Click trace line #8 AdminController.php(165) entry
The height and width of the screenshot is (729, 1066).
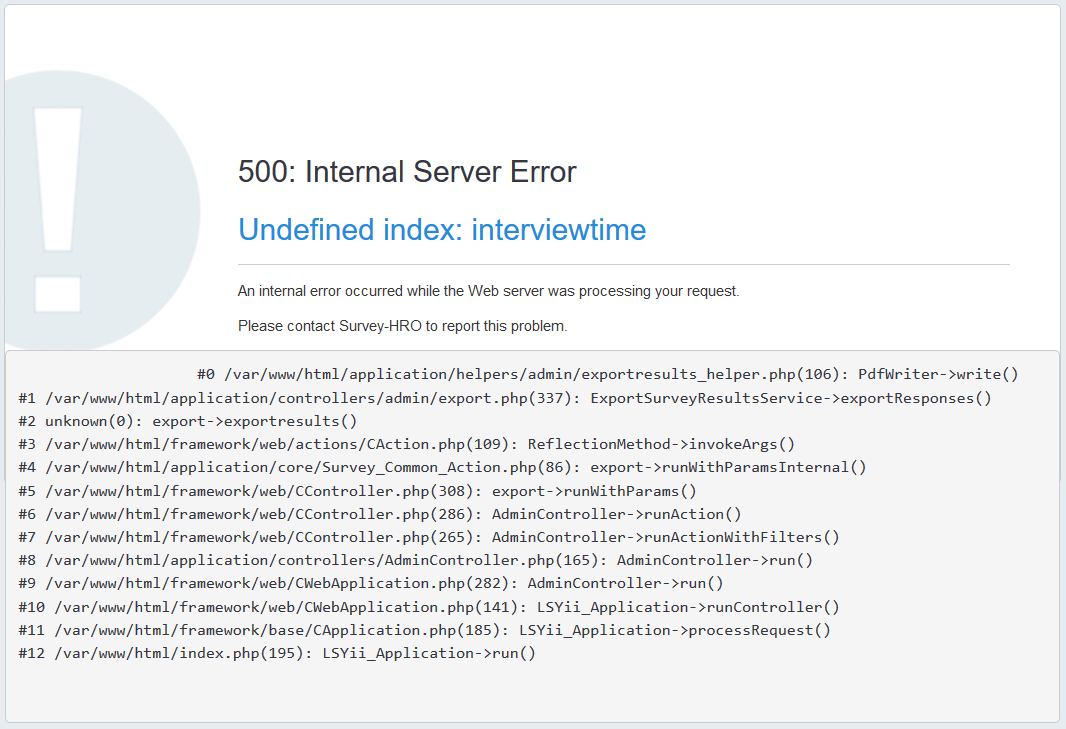point(415,560)
